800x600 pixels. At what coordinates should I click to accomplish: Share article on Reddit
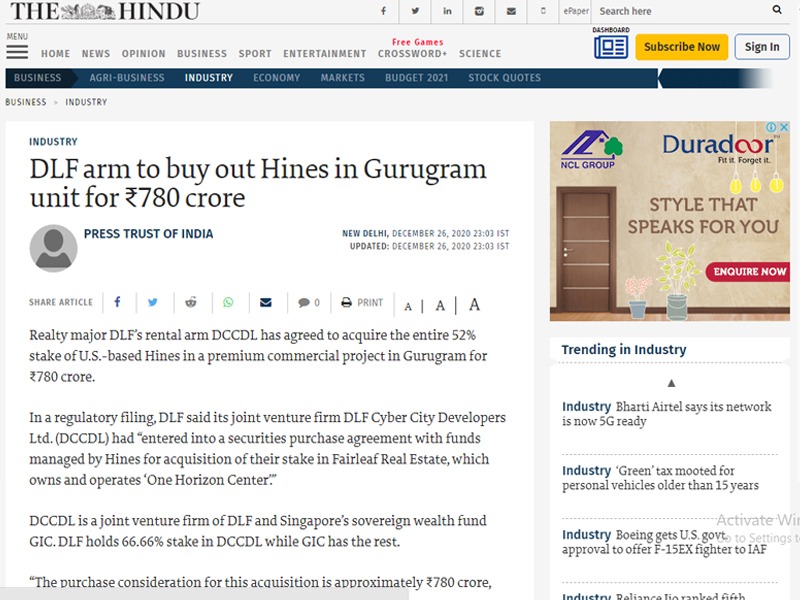click(x=191, y=302)
